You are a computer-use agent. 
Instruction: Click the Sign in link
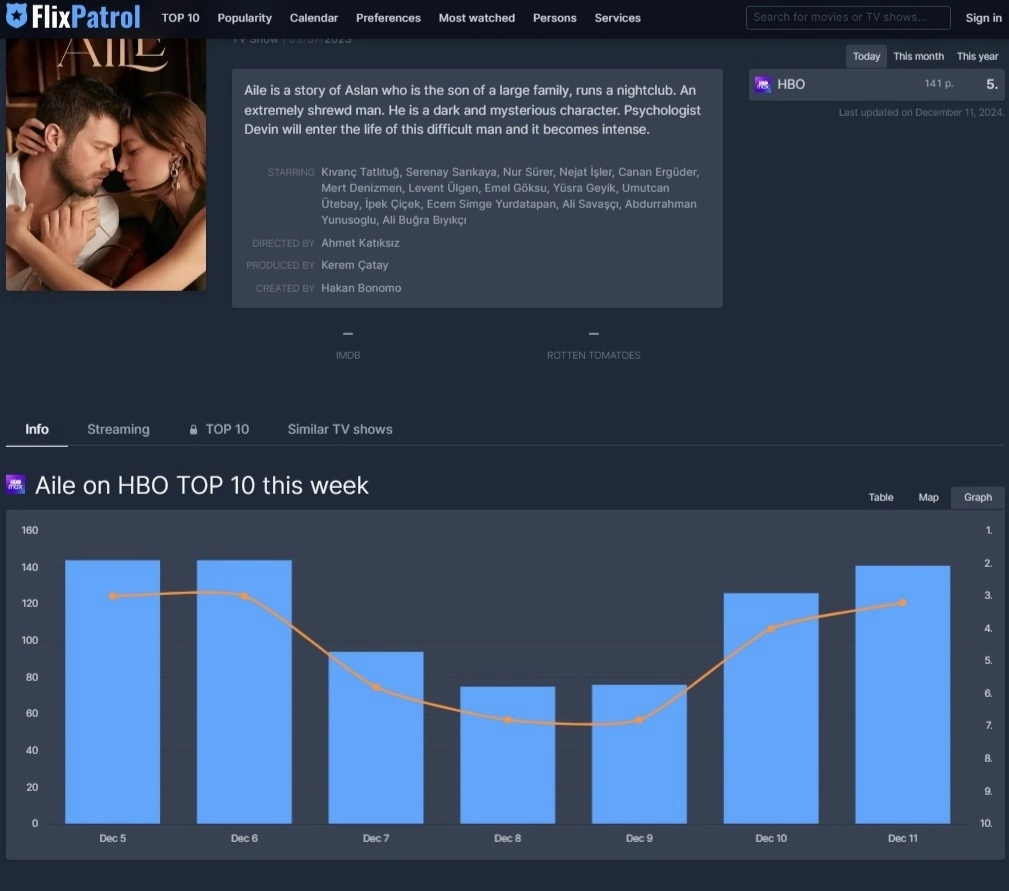[x=983, y=18]
